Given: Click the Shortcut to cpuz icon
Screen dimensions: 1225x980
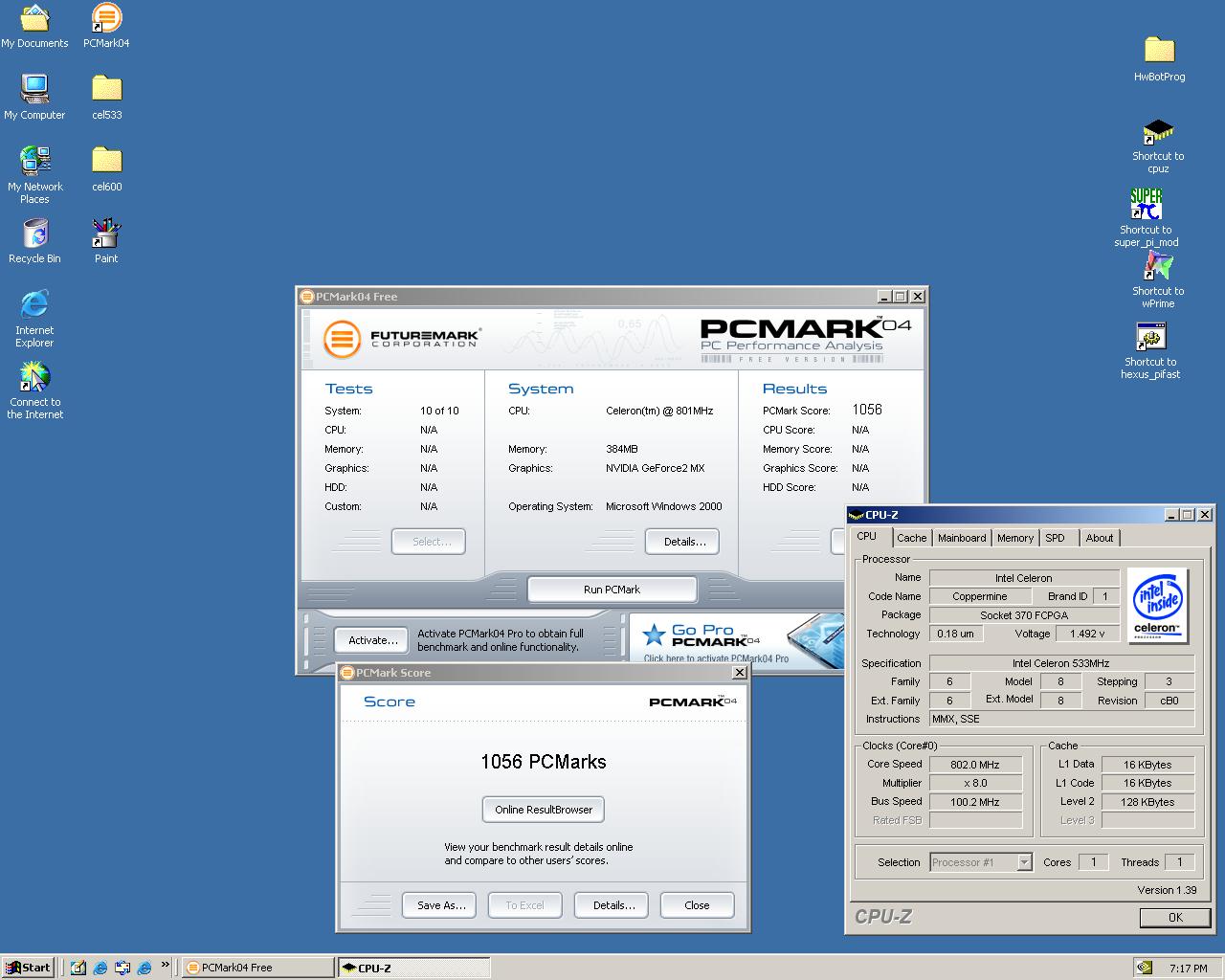Looking at the screenshot, I should 1158,146.
